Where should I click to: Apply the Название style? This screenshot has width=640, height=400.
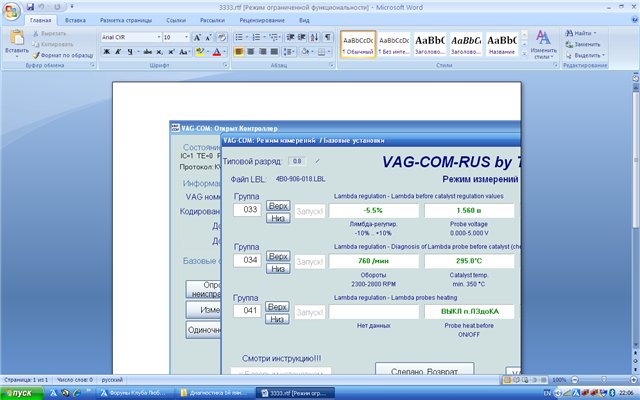[502, 44]
